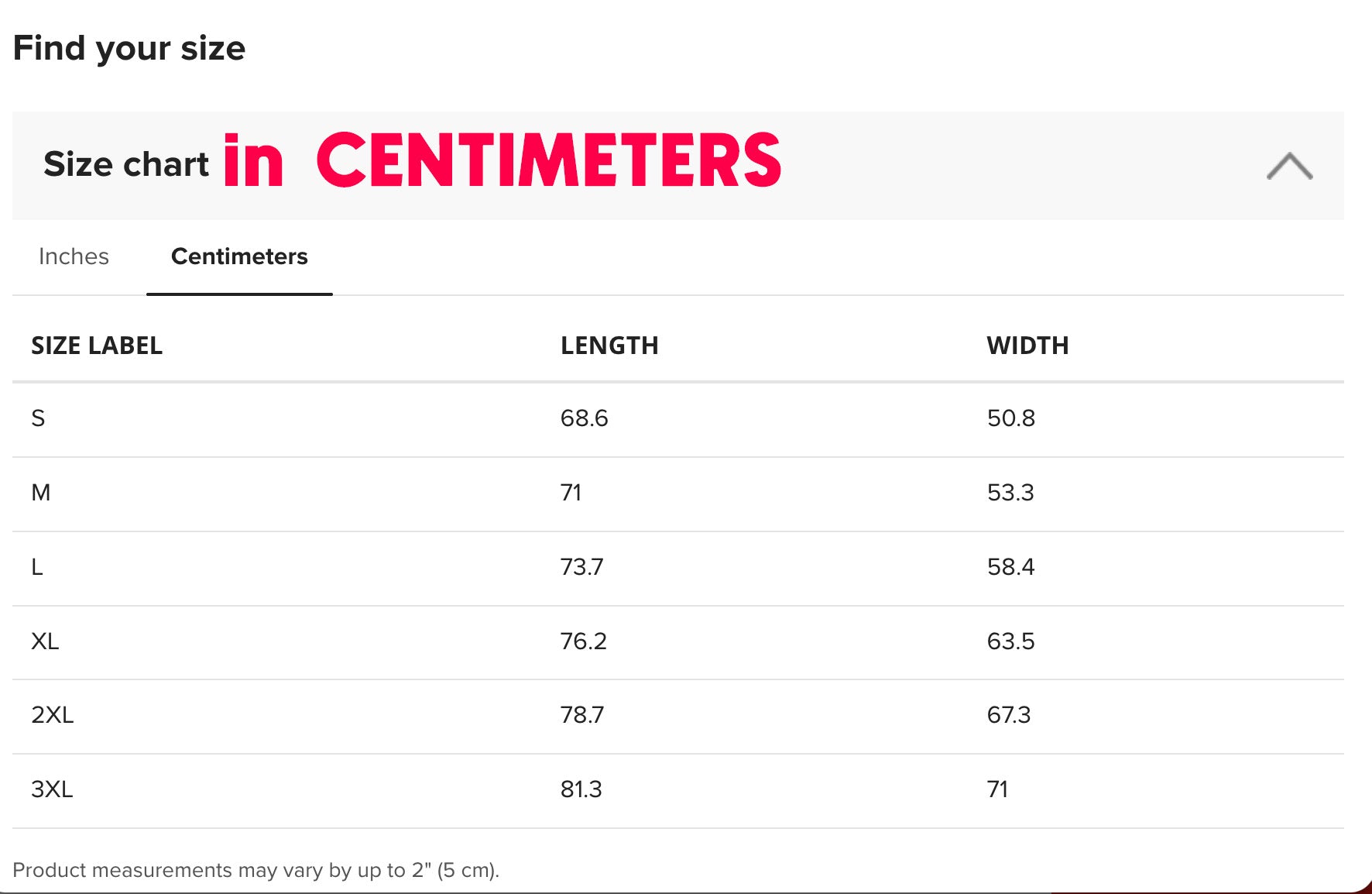Image resolution: width=1372 pixels, height=894 pixels.
Task: Click the 63.5 width value for XL
Action: (1010, 641)
